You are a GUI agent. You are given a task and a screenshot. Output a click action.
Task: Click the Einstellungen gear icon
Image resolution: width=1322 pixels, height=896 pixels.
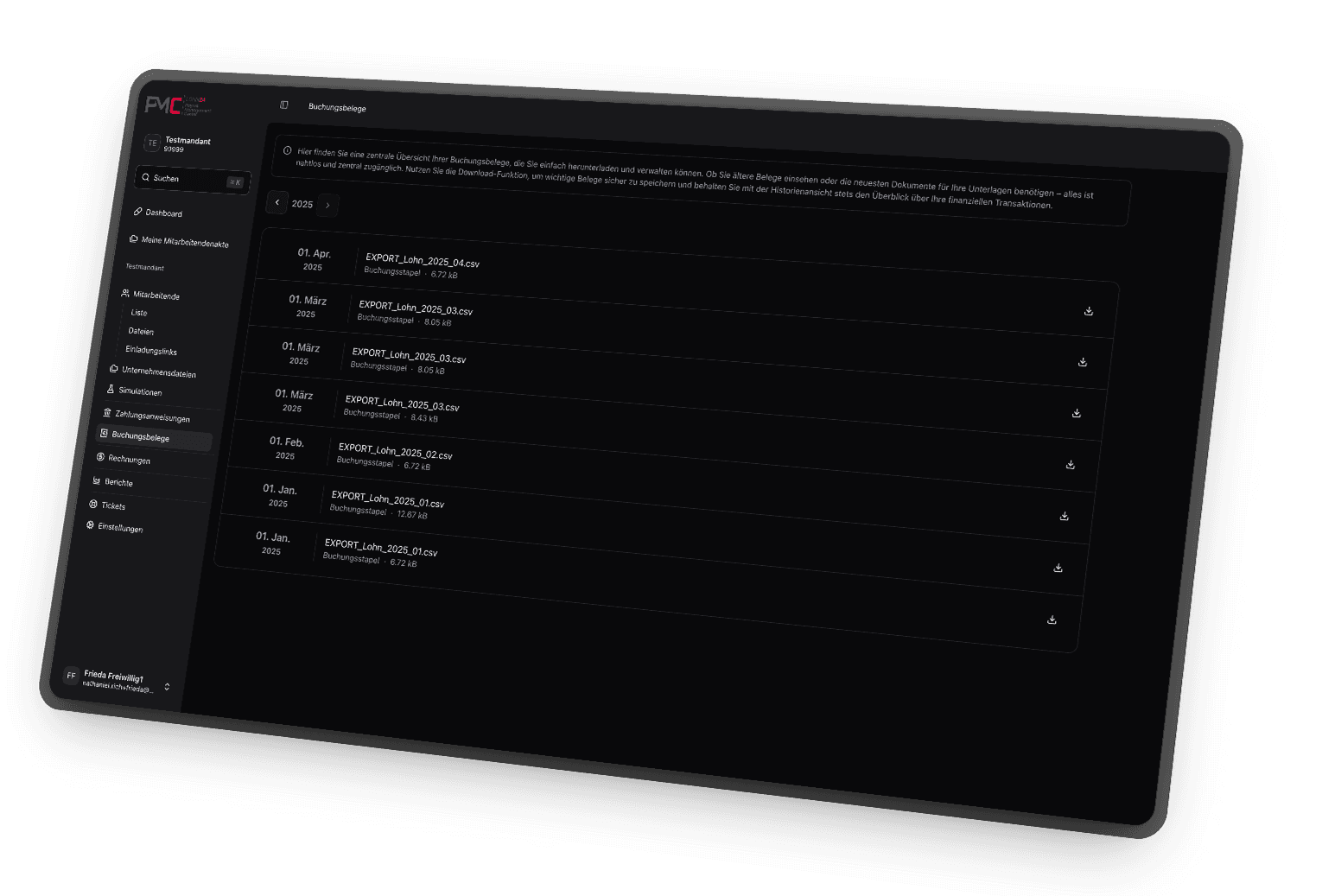[90, 525]
